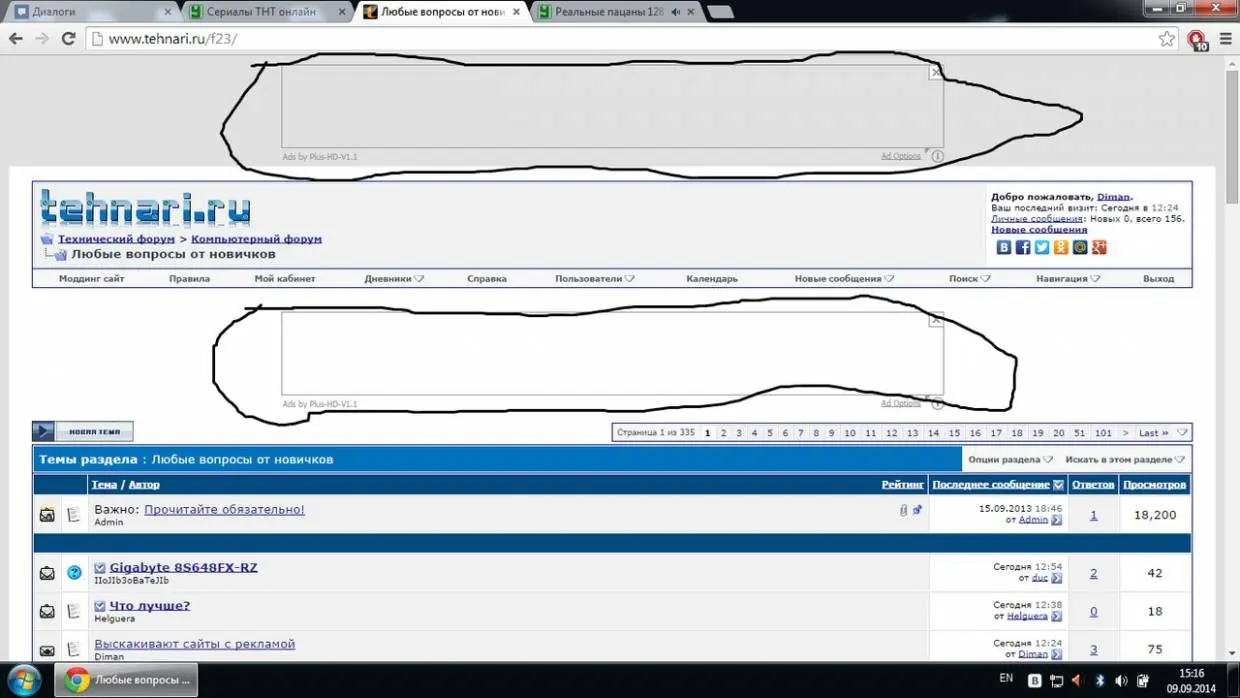Image resolution: width=1240 pixels, height=698 pixels.
Task: Sort the thread list by Рейтинг
Action: pyautogui.click(x=903, y=485)
